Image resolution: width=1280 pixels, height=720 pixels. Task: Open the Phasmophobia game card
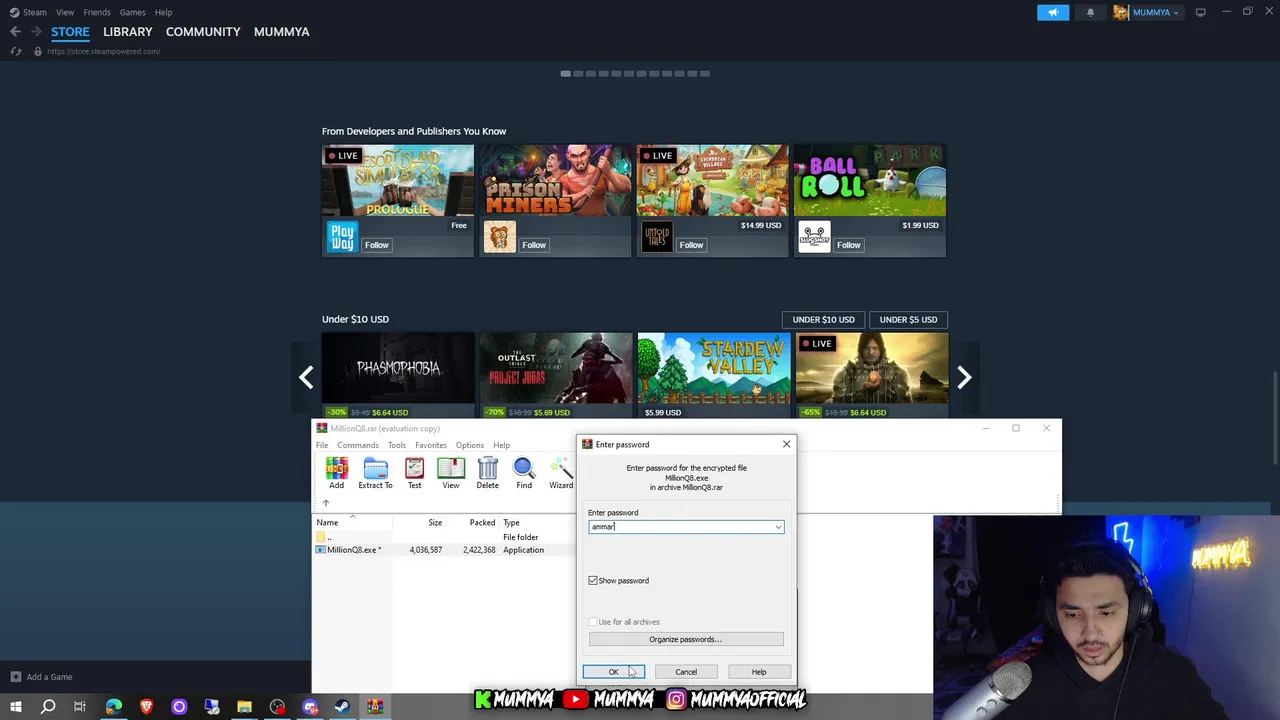coord(398,375)
